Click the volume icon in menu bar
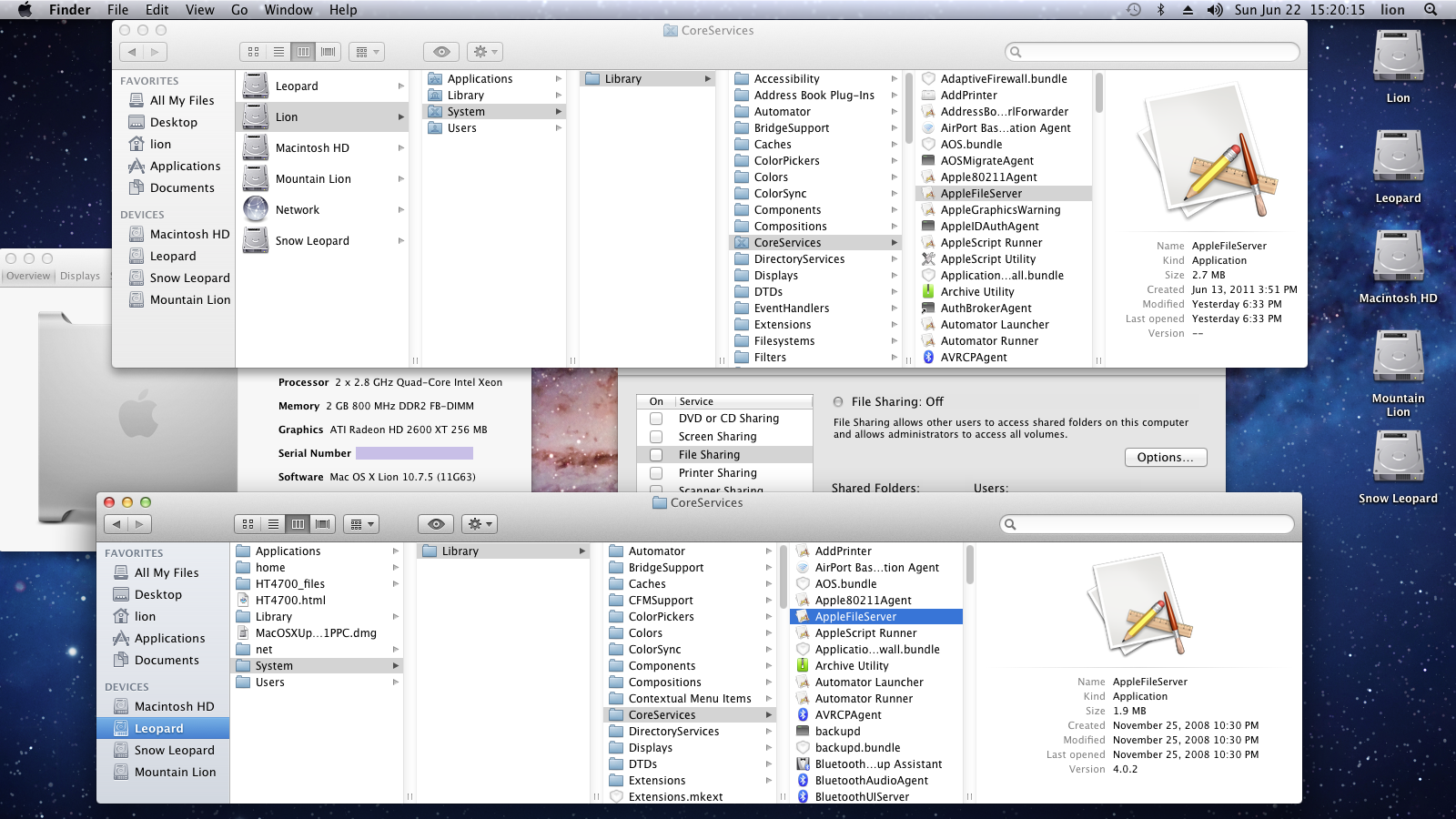Screen dimensions: 1456x819 (x=1215, y=10)
